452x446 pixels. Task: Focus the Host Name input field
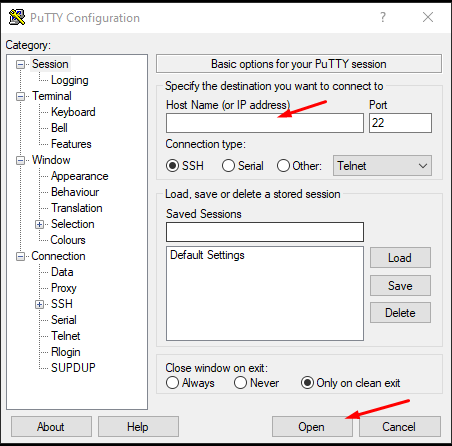[x=265, y=123]
